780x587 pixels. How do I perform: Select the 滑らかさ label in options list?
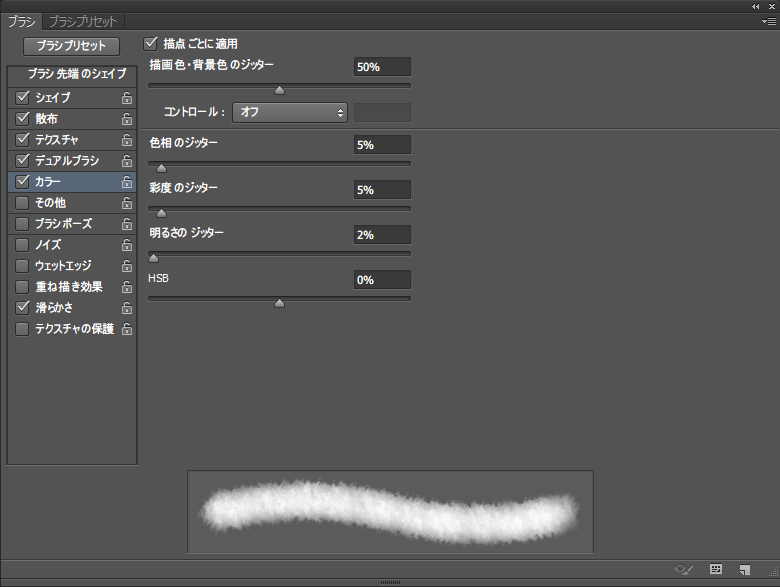(54, 308)
